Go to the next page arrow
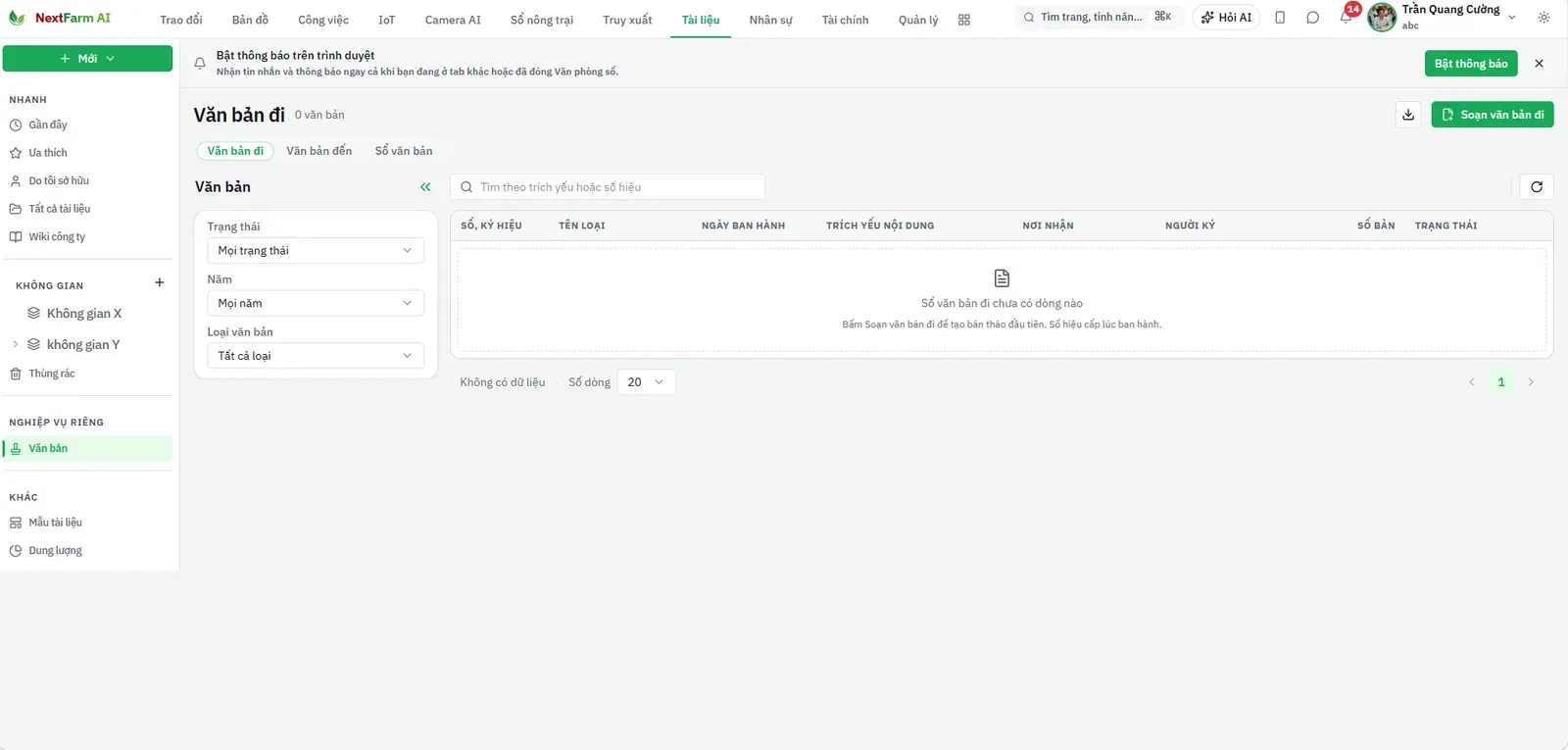The width and height of the screenshot is (1568, 750). point(1531,382)
